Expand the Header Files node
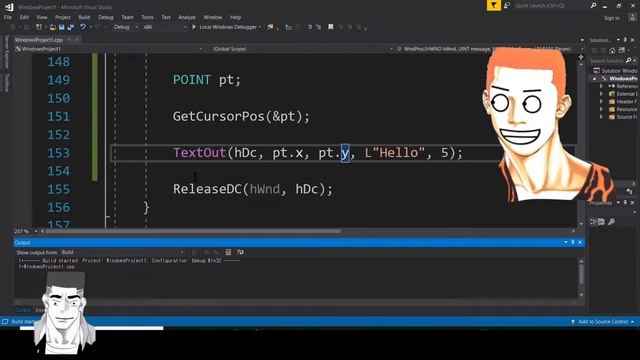The image size is (640, 360). 601,102
